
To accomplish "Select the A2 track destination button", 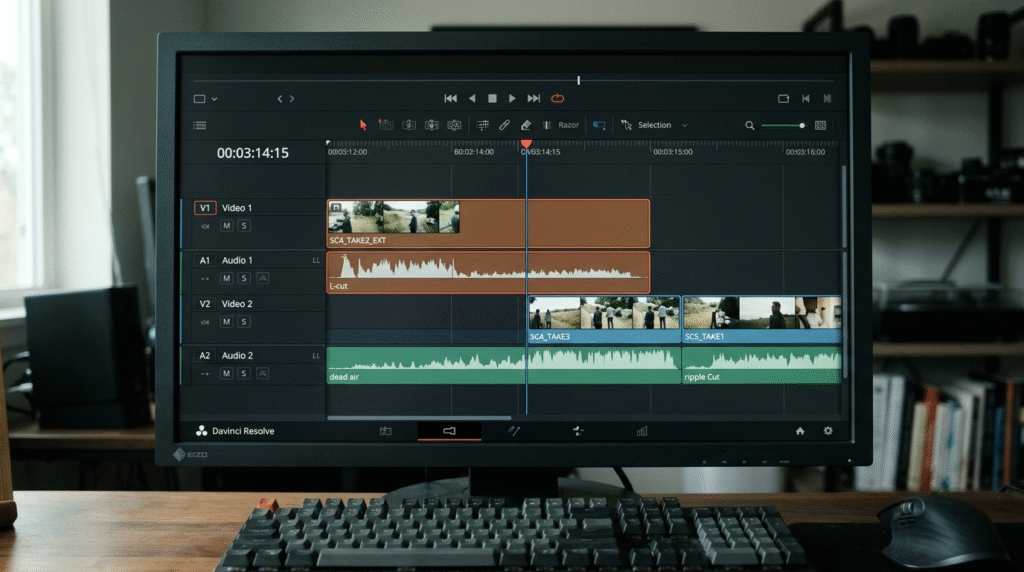I will [205, 355].
